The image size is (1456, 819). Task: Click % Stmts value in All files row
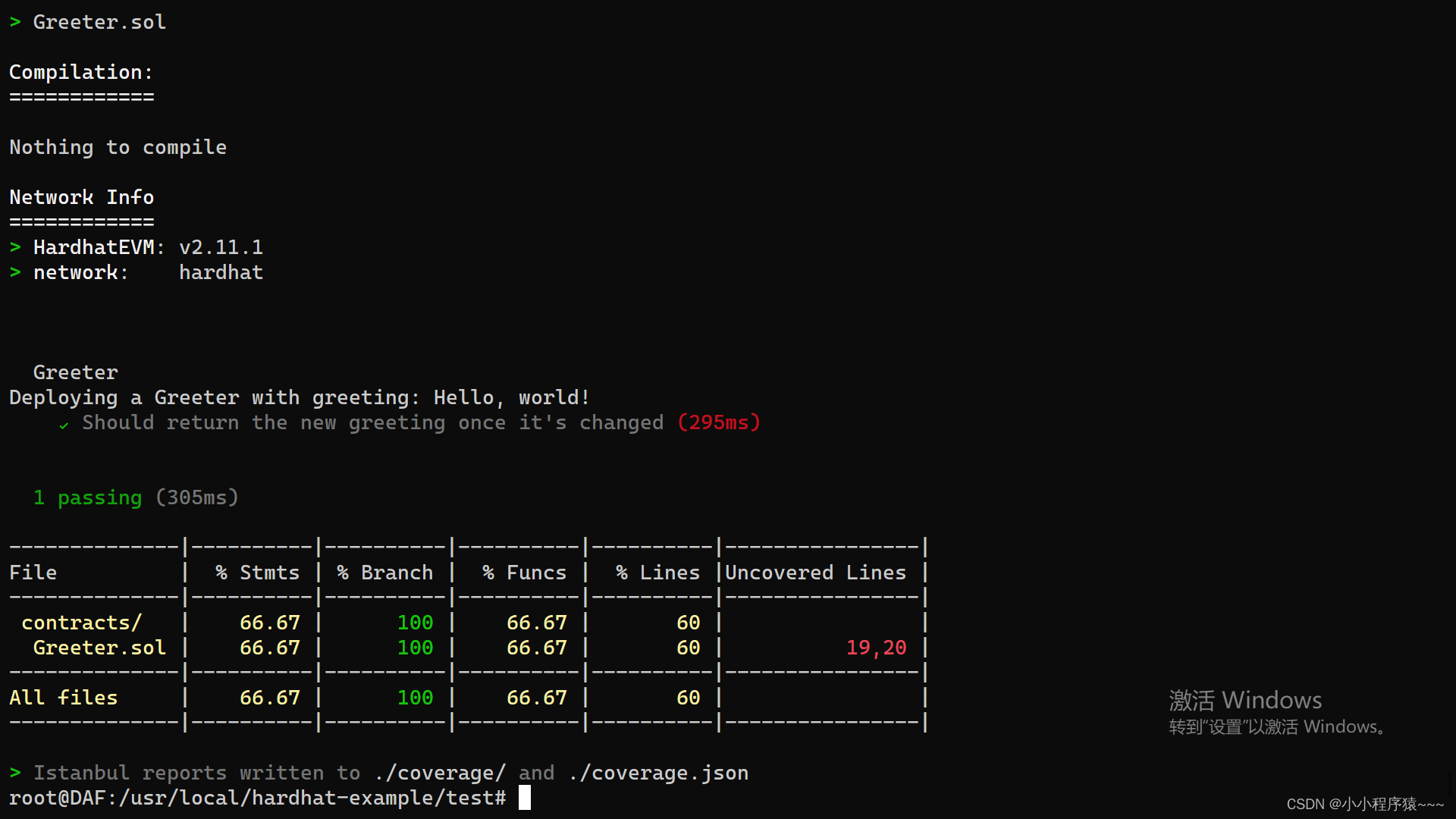(269, 698)
